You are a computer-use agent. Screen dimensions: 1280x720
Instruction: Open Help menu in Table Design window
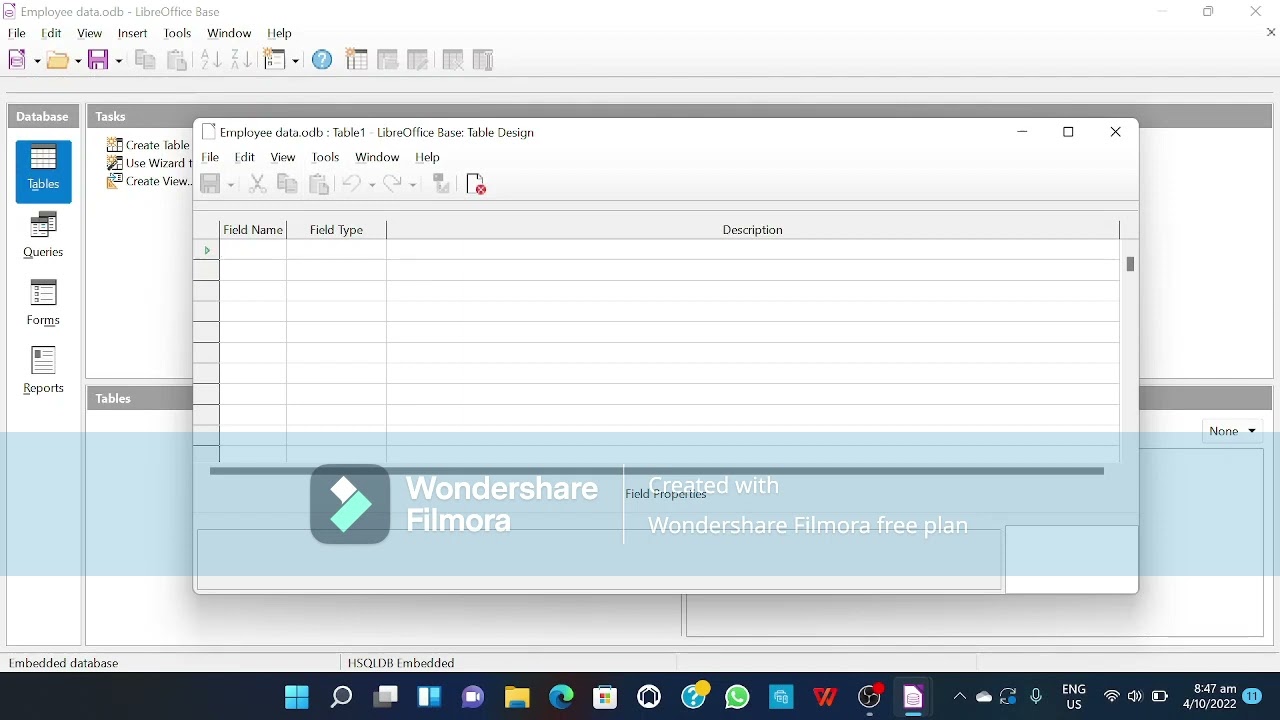(x=428, y=157)
